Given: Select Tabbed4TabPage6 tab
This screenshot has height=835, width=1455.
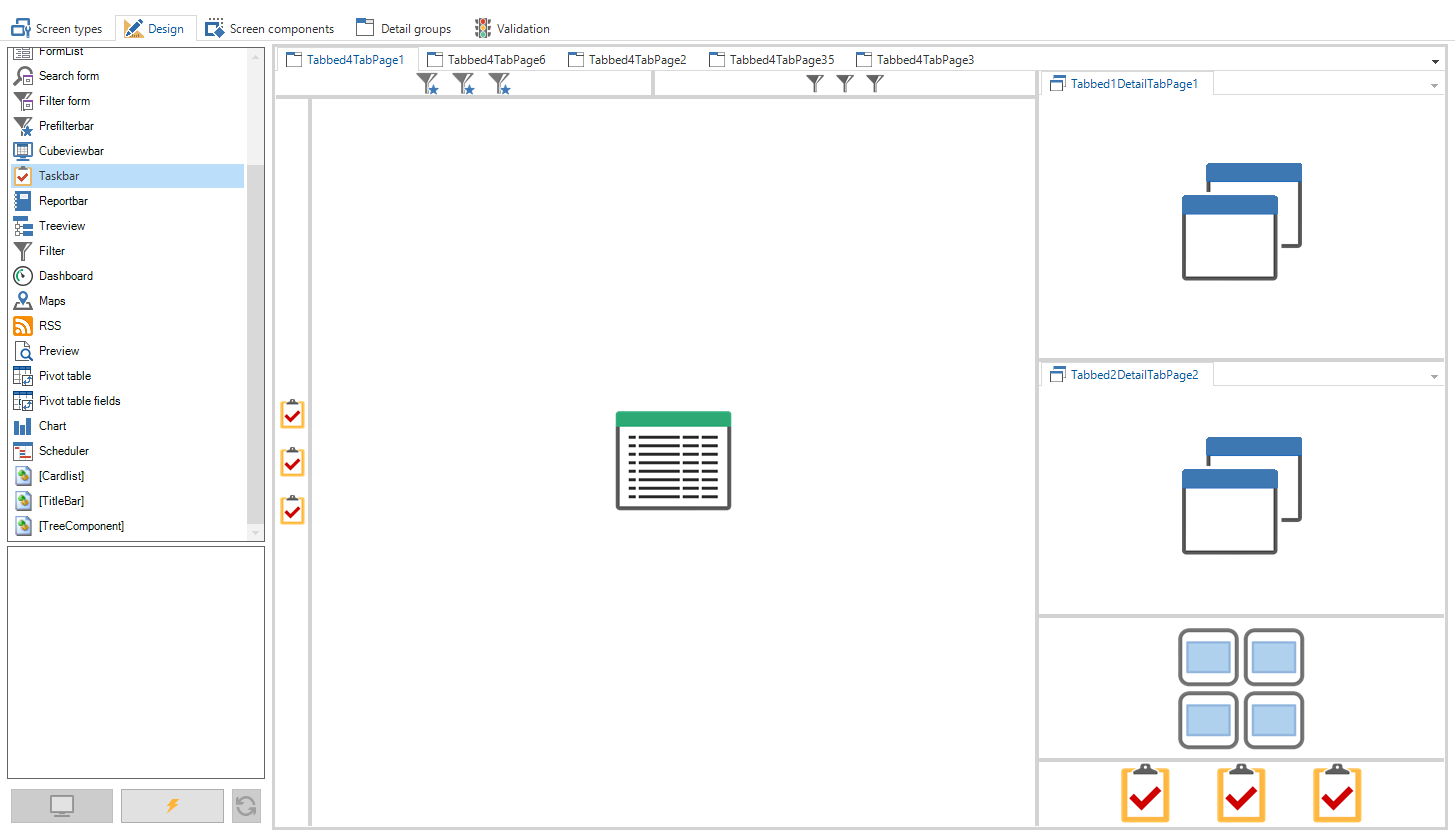Looking at the screenshot, I should [487, 59].
